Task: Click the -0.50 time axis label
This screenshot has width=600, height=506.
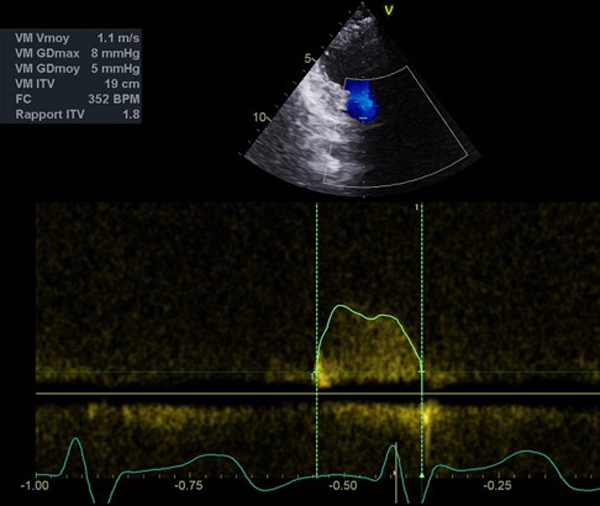Action: click(x=343, y=486)
